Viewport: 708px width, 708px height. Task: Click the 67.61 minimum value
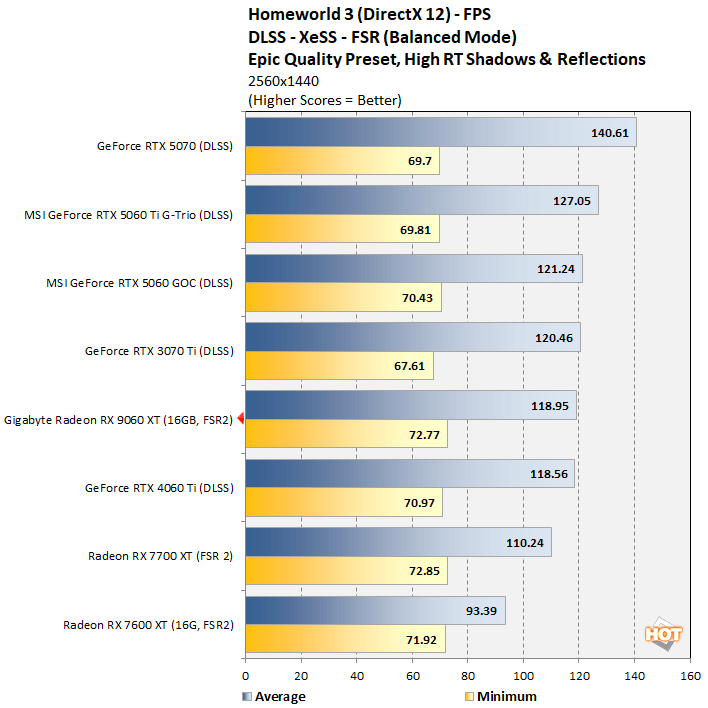pyautogui.click(x=410, y=366)
